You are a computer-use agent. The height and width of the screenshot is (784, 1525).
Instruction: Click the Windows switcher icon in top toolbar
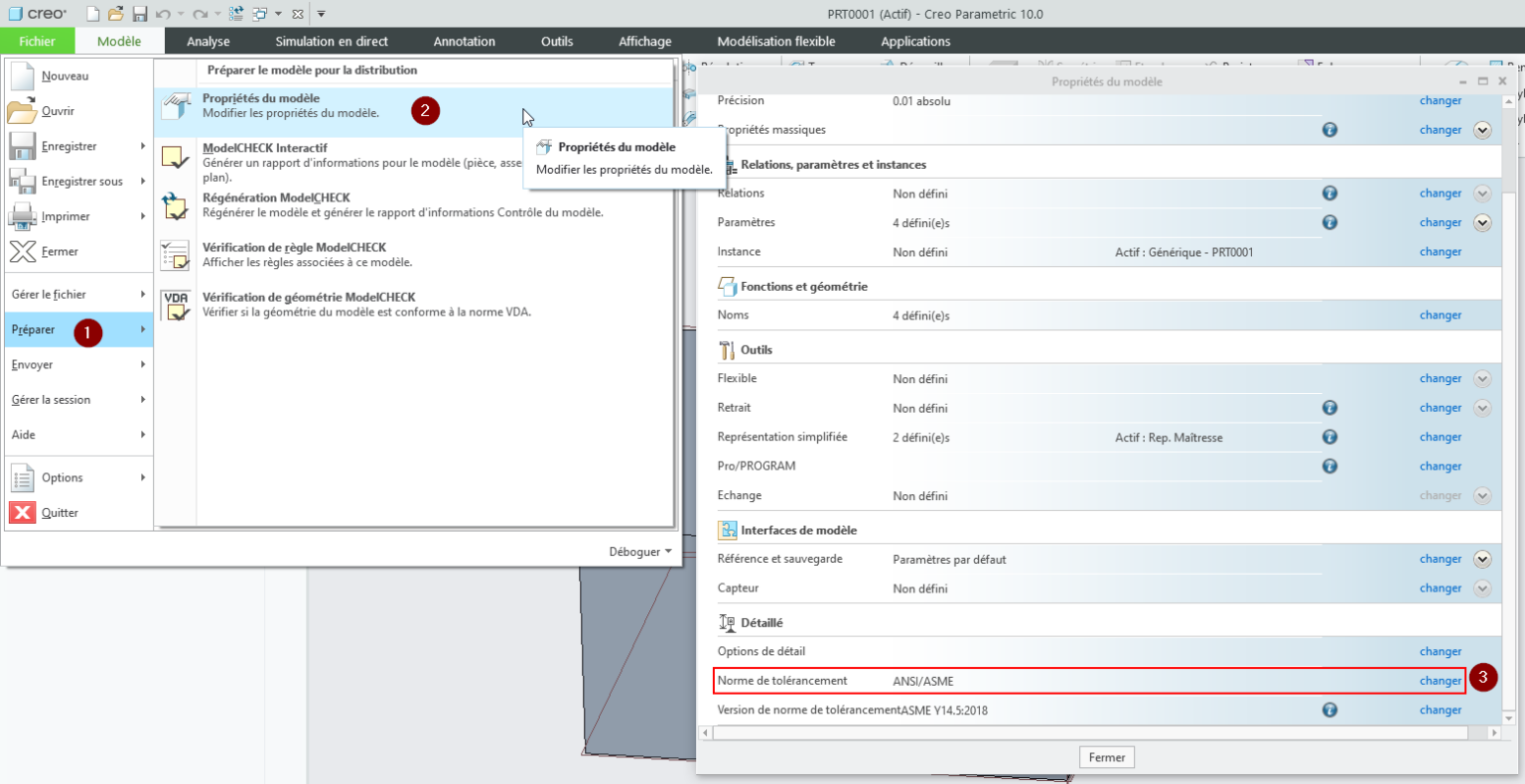tap(260, 14)
